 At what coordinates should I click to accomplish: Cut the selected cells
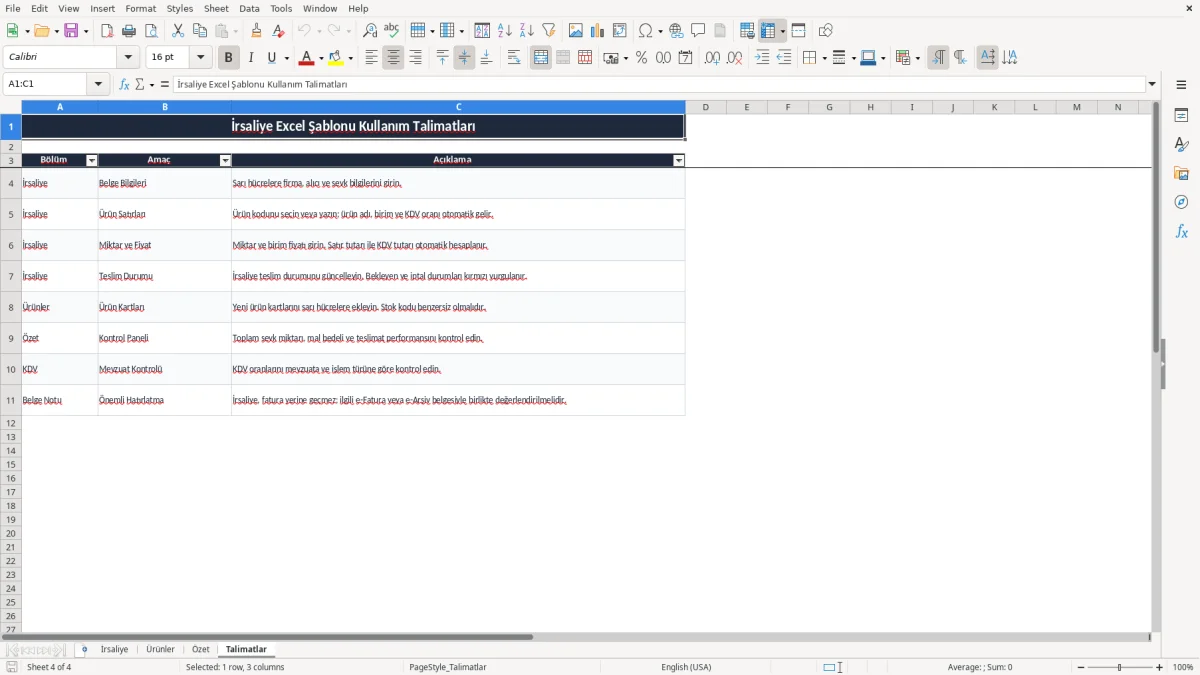tap(178, 31)
